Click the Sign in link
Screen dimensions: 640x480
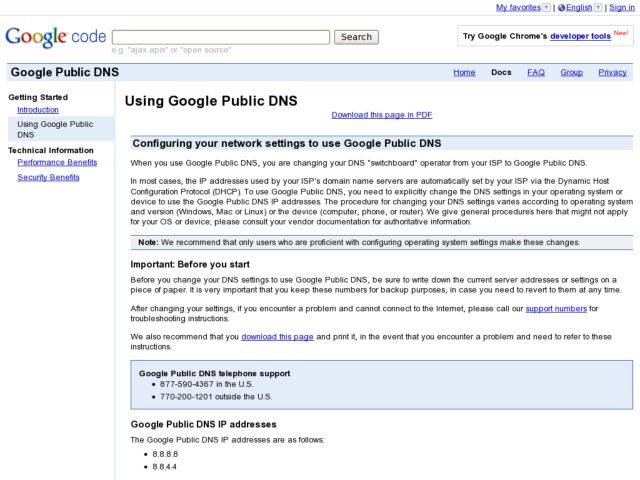(621, 7)
